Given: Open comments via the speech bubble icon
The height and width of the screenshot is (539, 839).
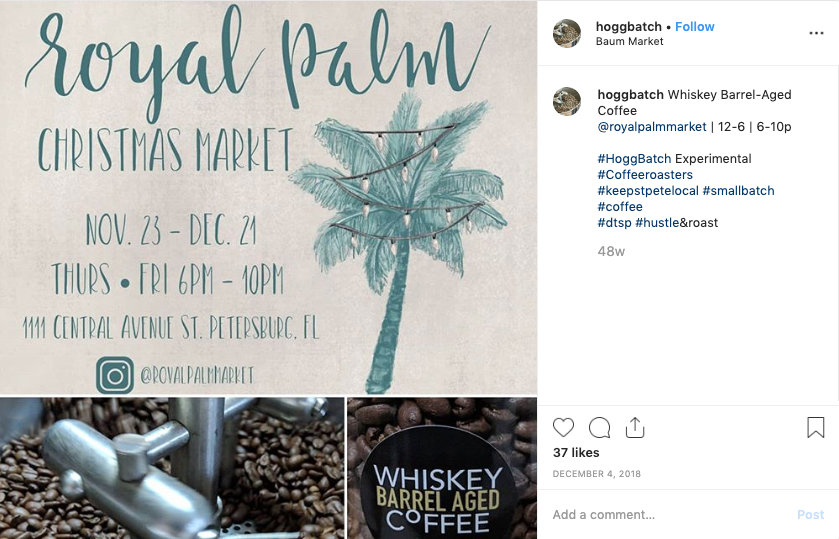Looking at the screenshot, I should click(x=599, y=428).
